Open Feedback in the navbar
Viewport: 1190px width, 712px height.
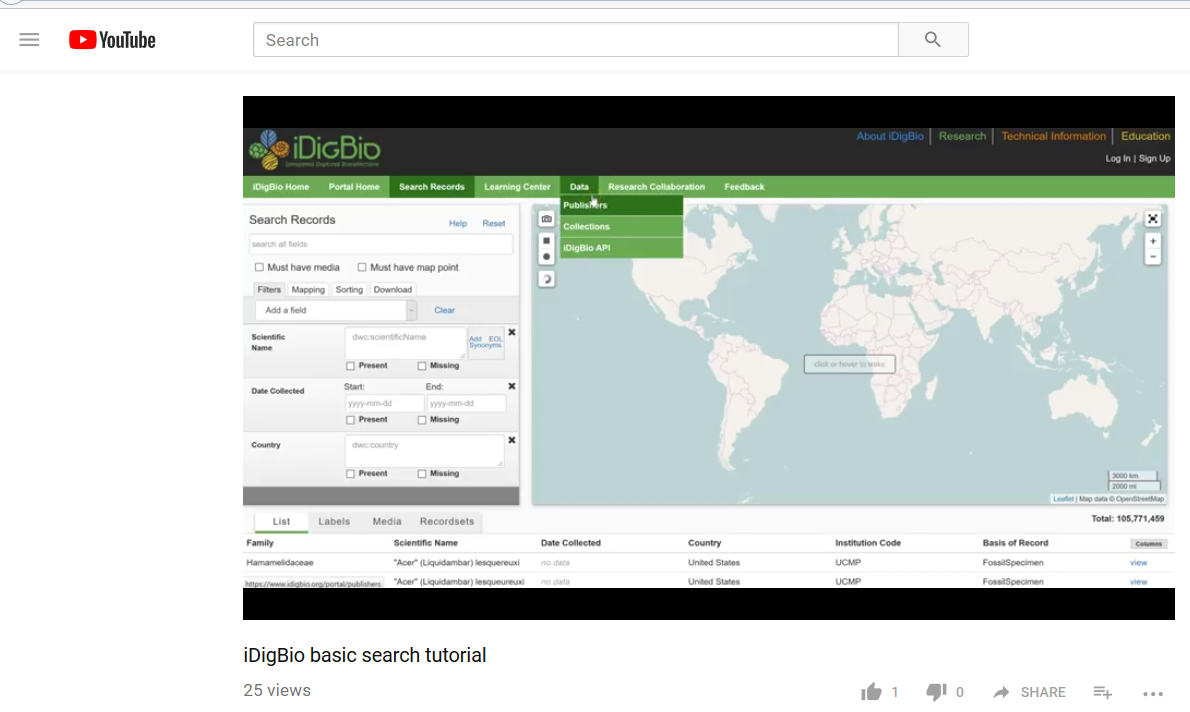coord(745,187)
